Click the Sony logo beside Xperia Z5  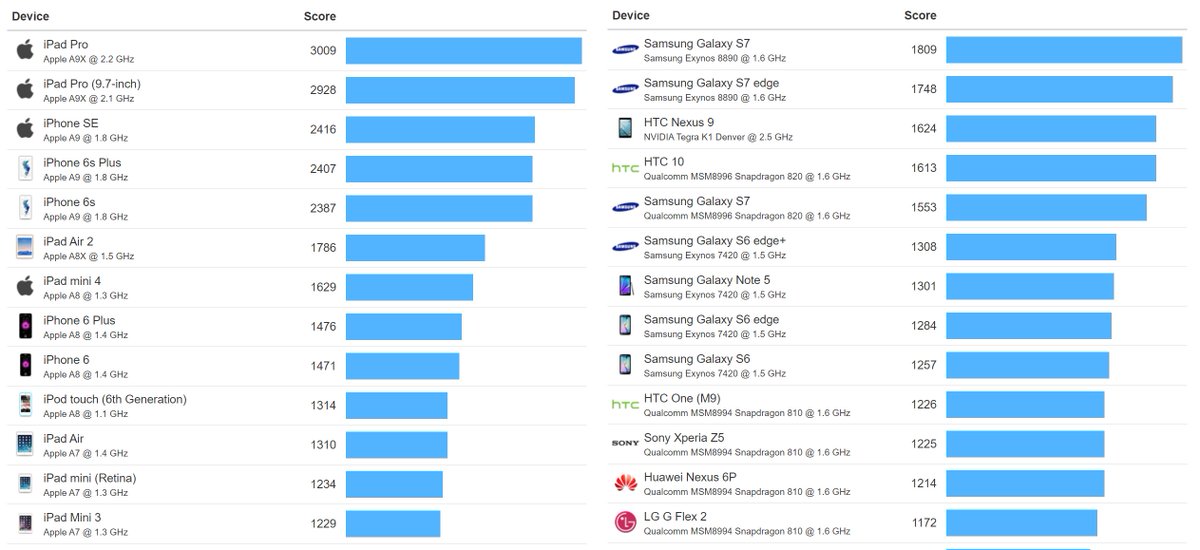(625, 443)
